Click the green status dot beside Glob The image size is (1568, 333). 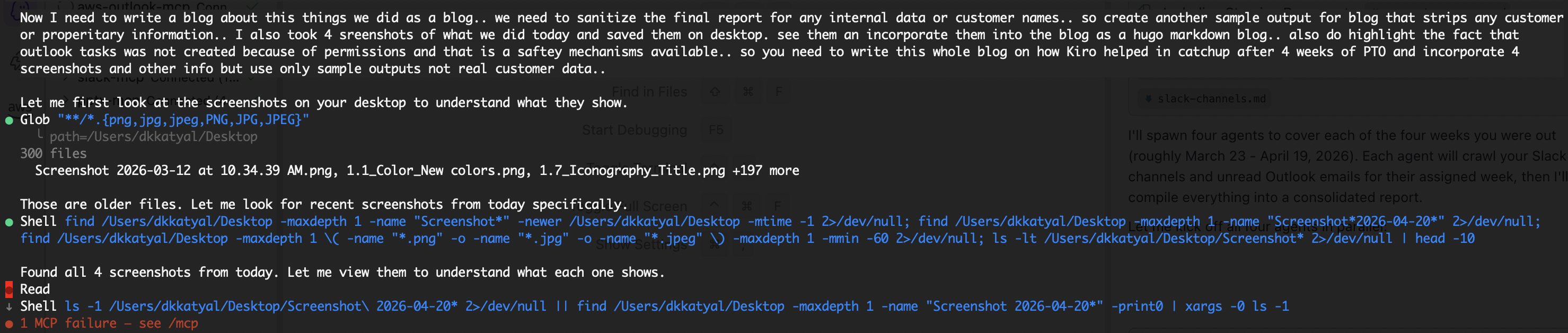tap(8, 120)
